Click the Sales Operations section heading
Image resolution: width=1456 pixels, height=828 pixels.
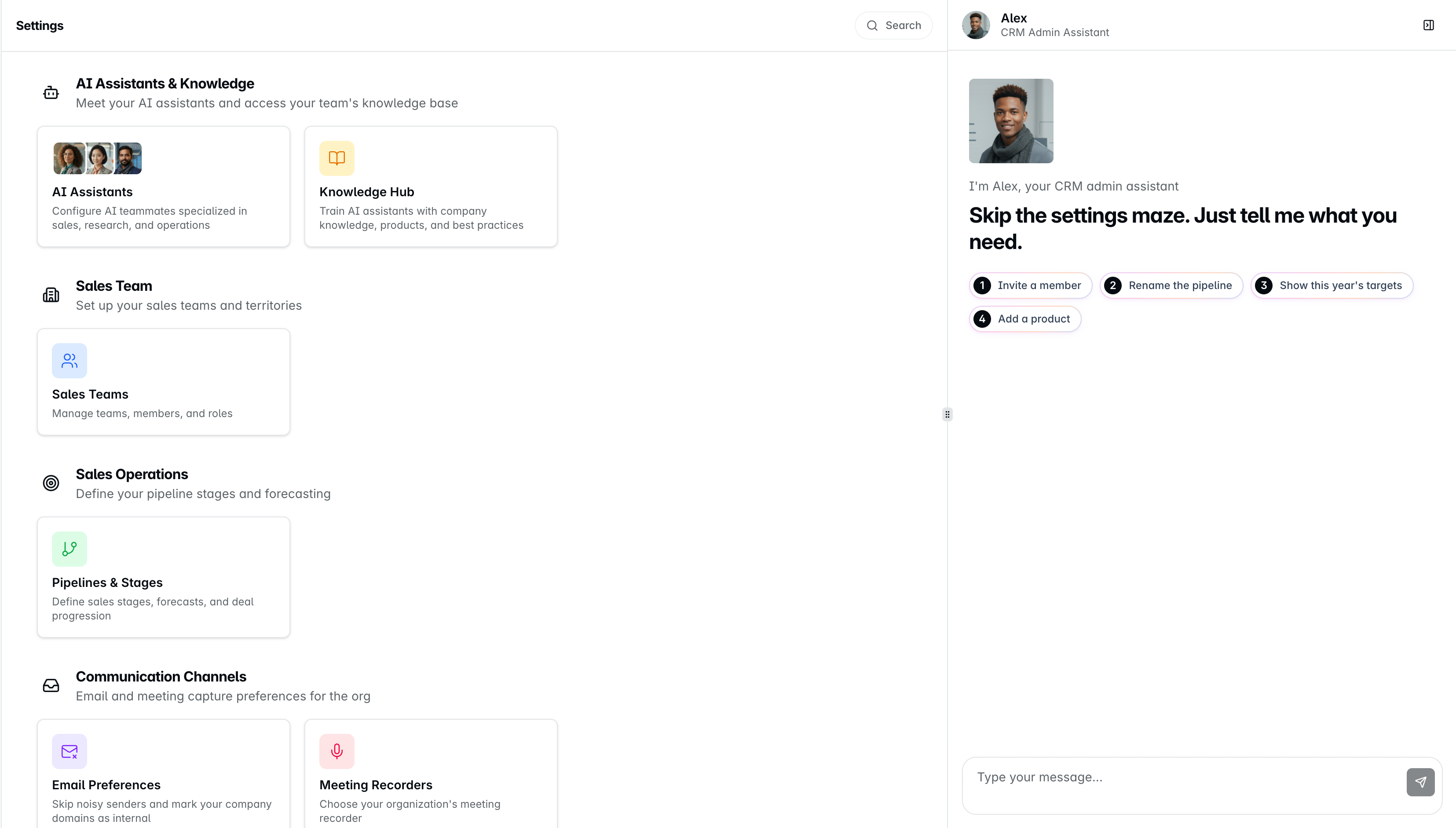click(132, 474)
